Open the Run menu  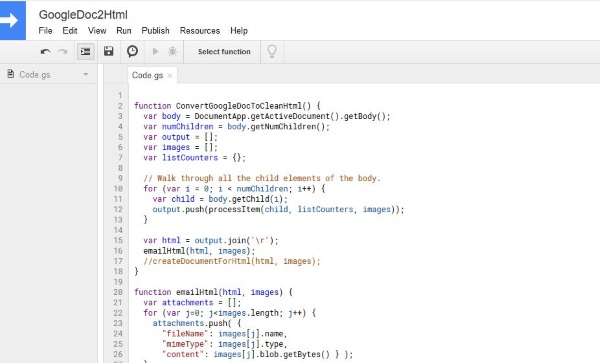tap(124, 31)
